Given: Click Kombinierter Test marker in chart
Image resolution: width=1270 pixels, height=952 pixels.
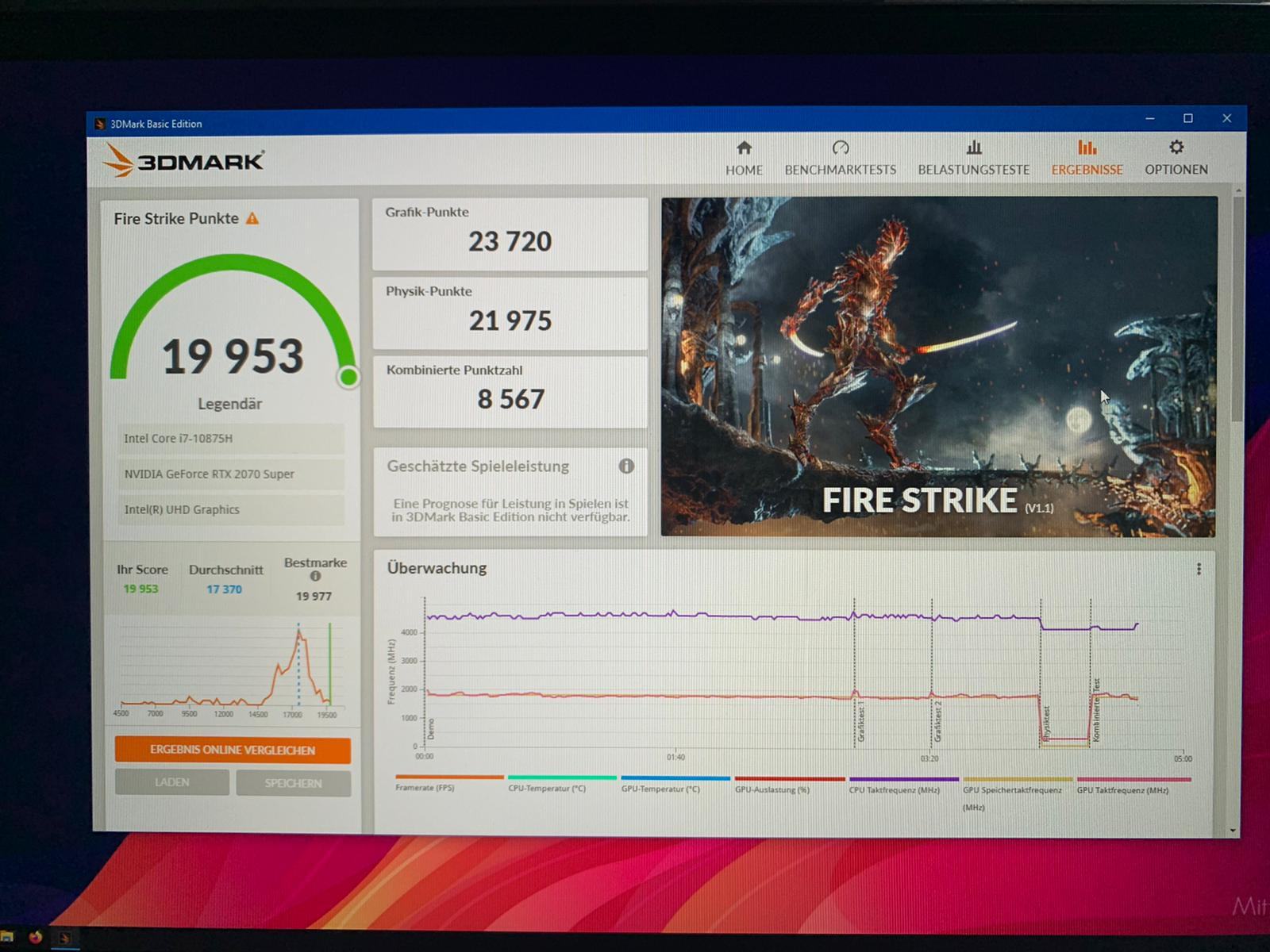Looking at the screenshot, I should [x=1096, y=710].
